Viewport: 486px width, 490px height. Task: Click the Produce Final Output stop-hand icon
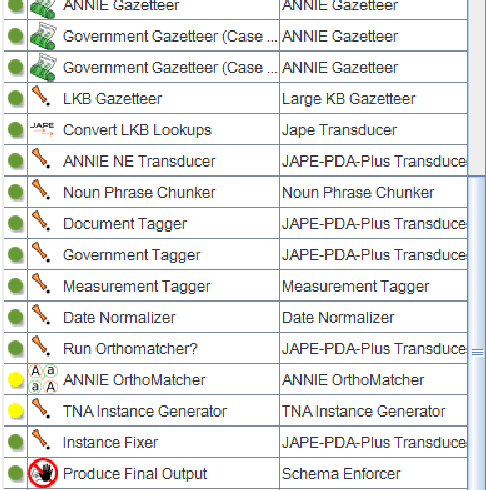point(43,473)
